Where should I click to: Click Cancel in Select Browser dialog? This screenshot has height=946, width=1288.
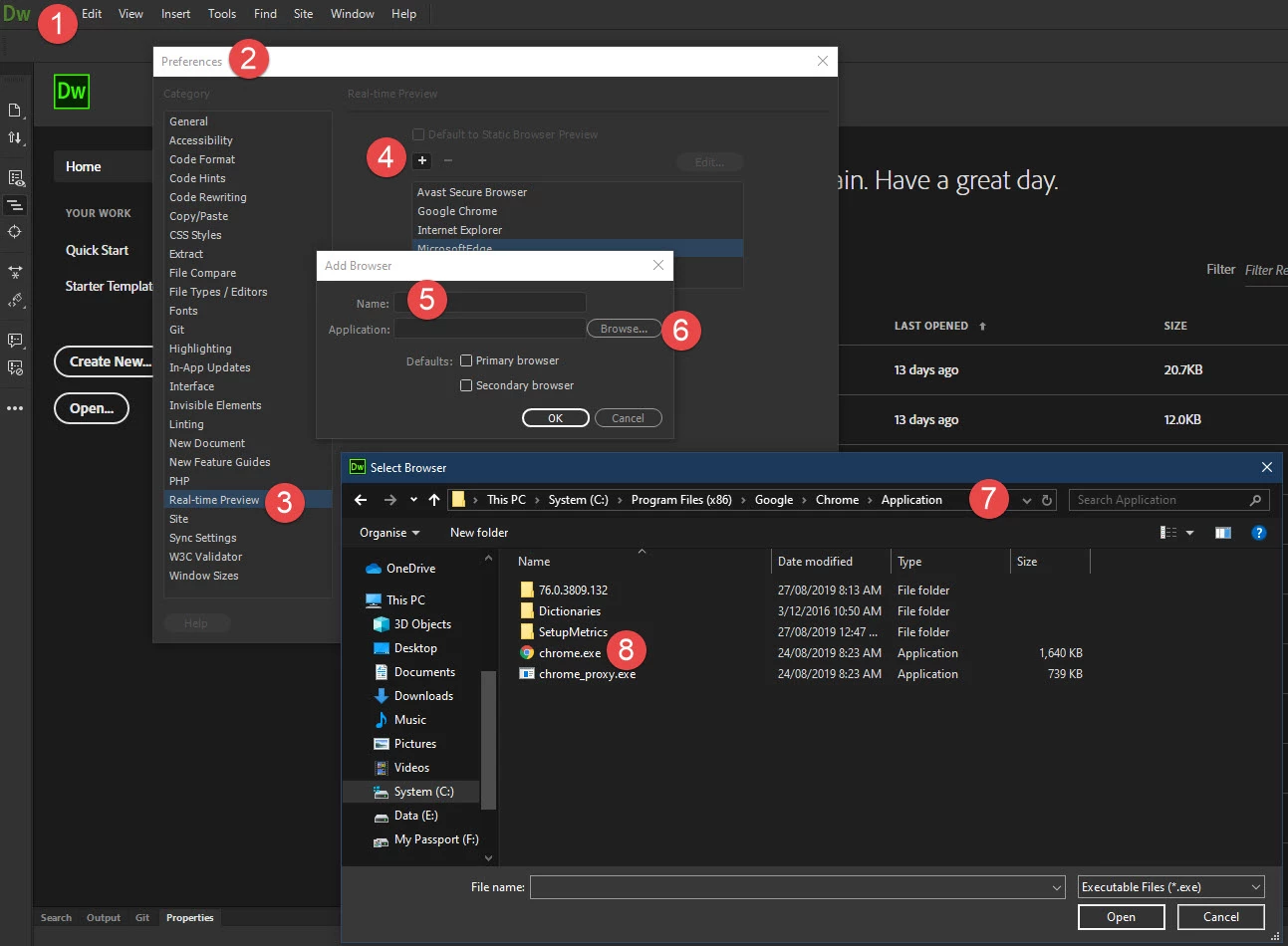point(1221,917)
